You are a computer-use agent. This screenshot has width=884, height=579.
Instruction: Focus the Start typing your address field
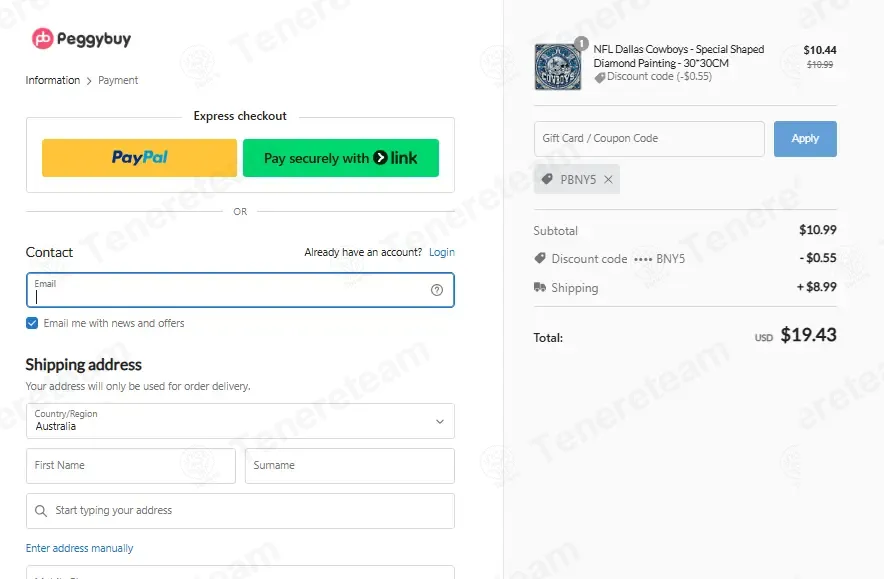tap(240, 511)
